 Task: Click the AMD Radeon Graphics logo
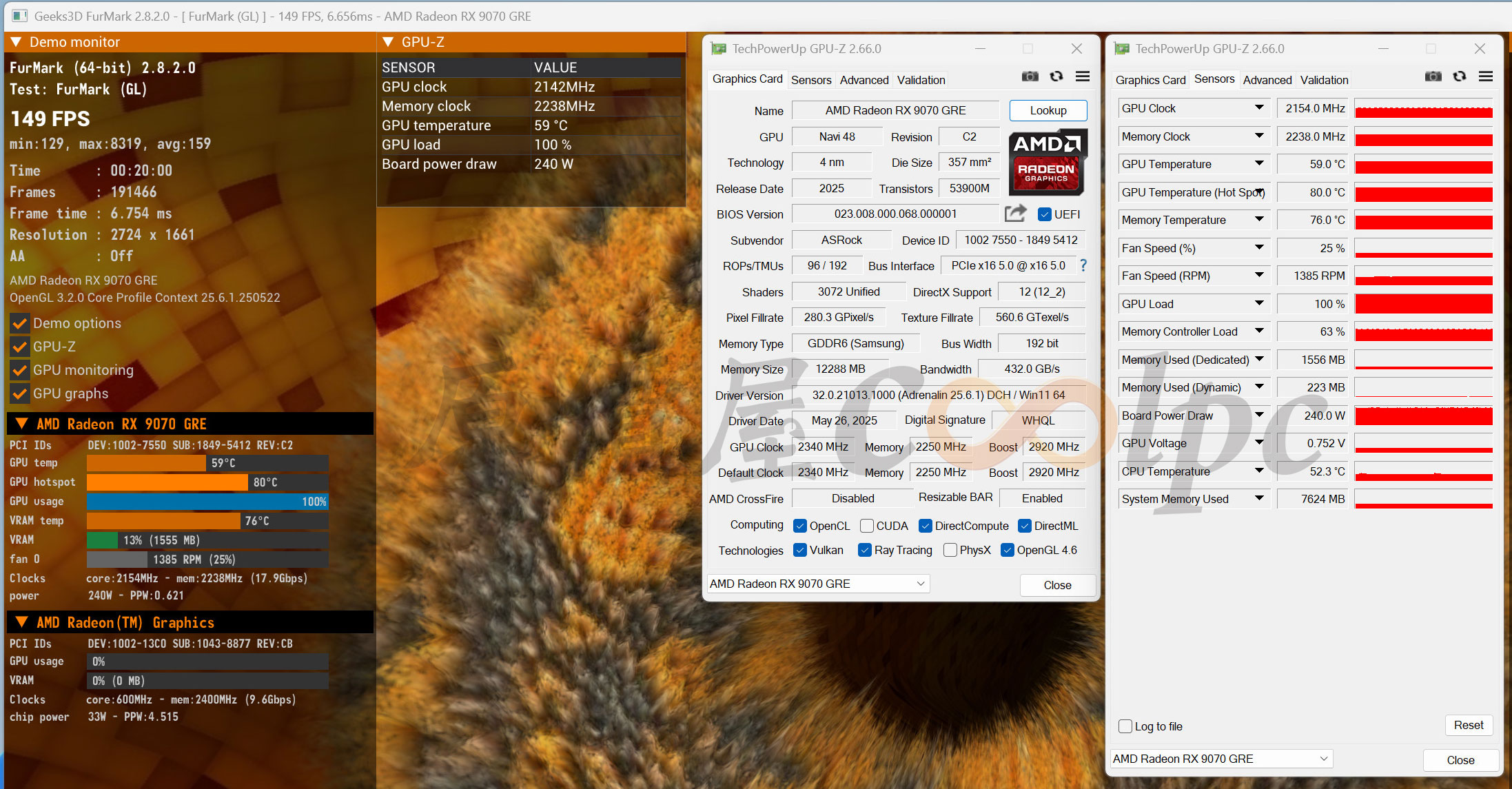coord(1048,162)
